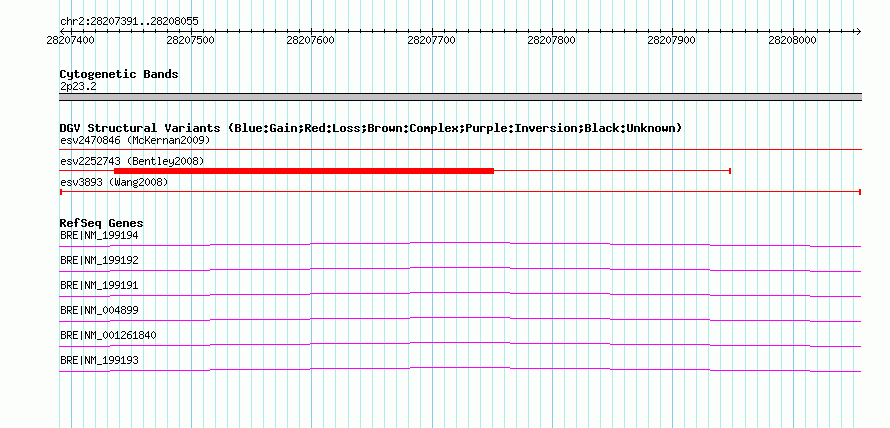Image resolution: width=890 pixels, height=428 pixels.
Task: Open variant esv2252743 (Bentley2008) label
Action: pos(132,161)
